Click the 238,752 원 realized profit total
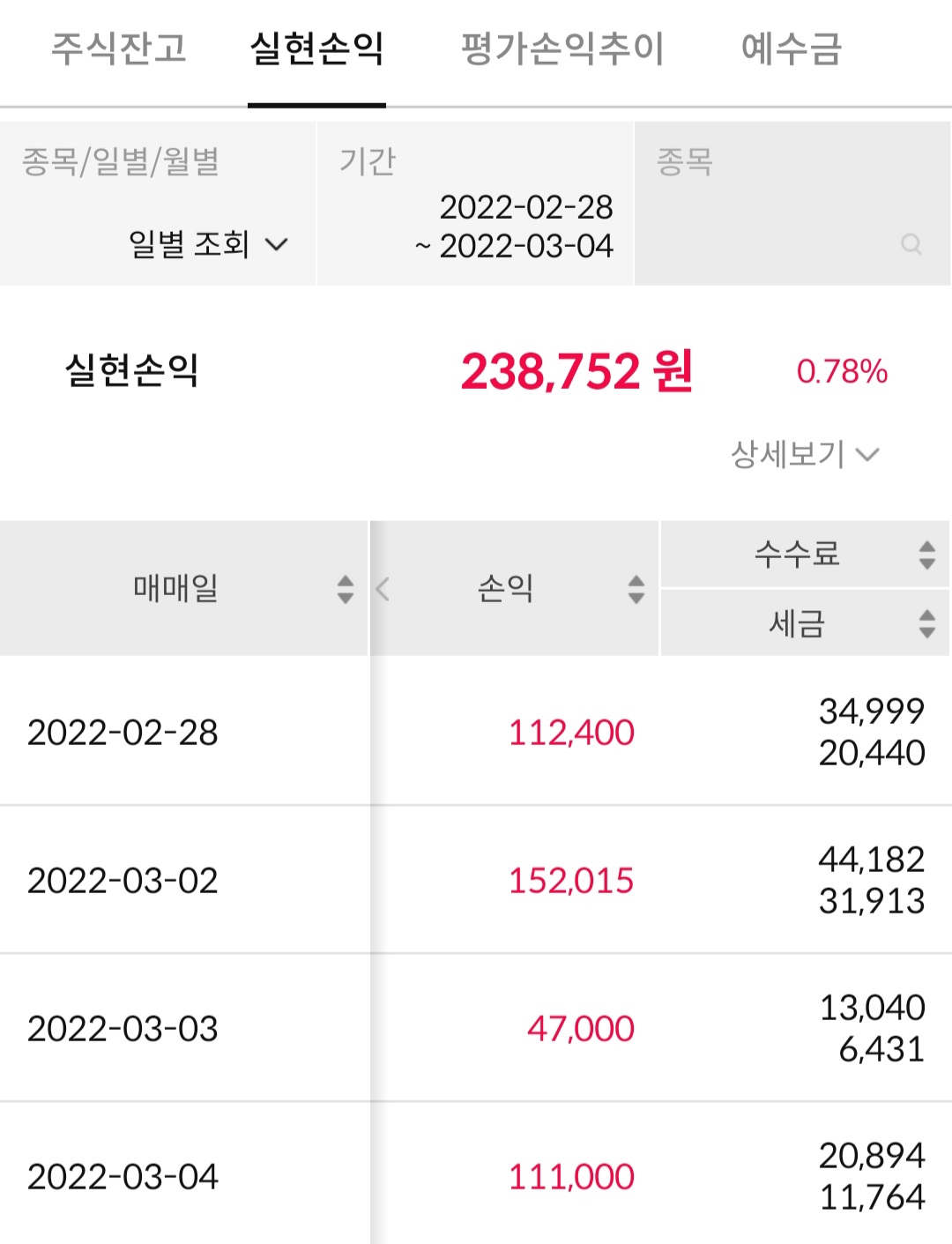 [x=576, y=371]
